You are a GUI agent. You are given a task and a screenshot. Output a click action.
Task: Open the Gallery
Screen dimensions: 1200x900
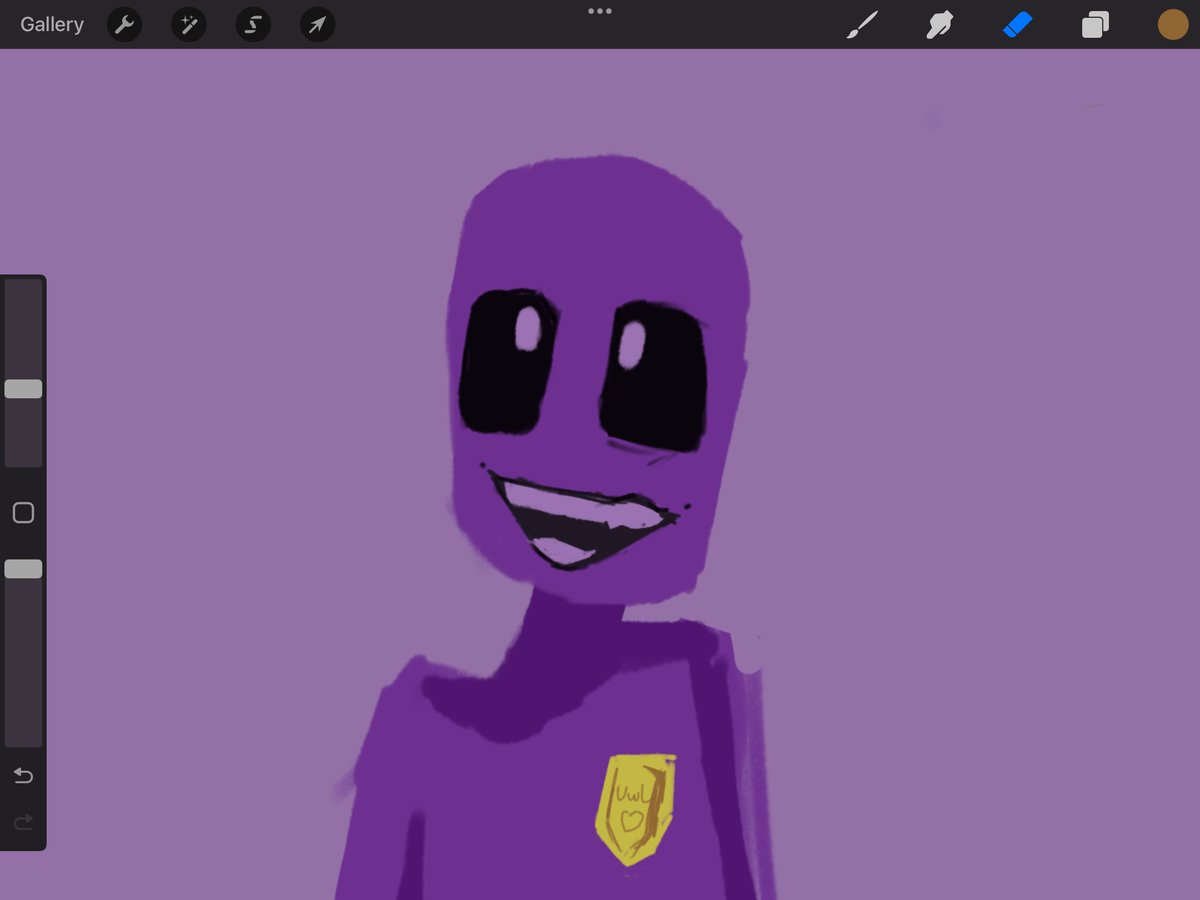click(x=52, y=24)
